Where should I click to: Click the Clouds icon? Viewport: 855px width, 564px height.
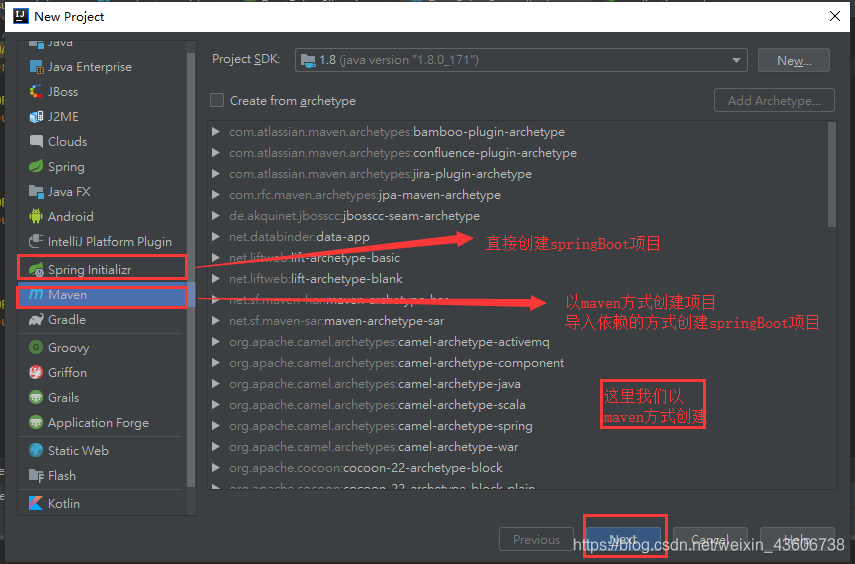click(x=36, y=142)
